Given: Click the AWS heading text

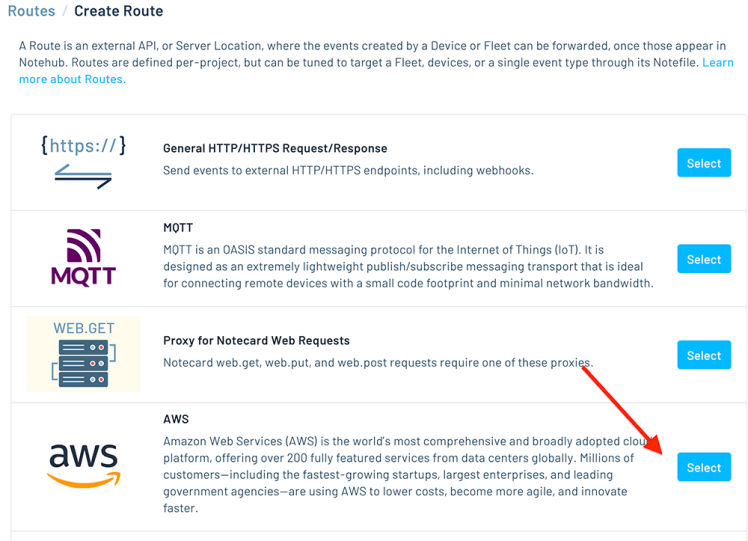Looking at the screenshot, I should tap(176, 419).
